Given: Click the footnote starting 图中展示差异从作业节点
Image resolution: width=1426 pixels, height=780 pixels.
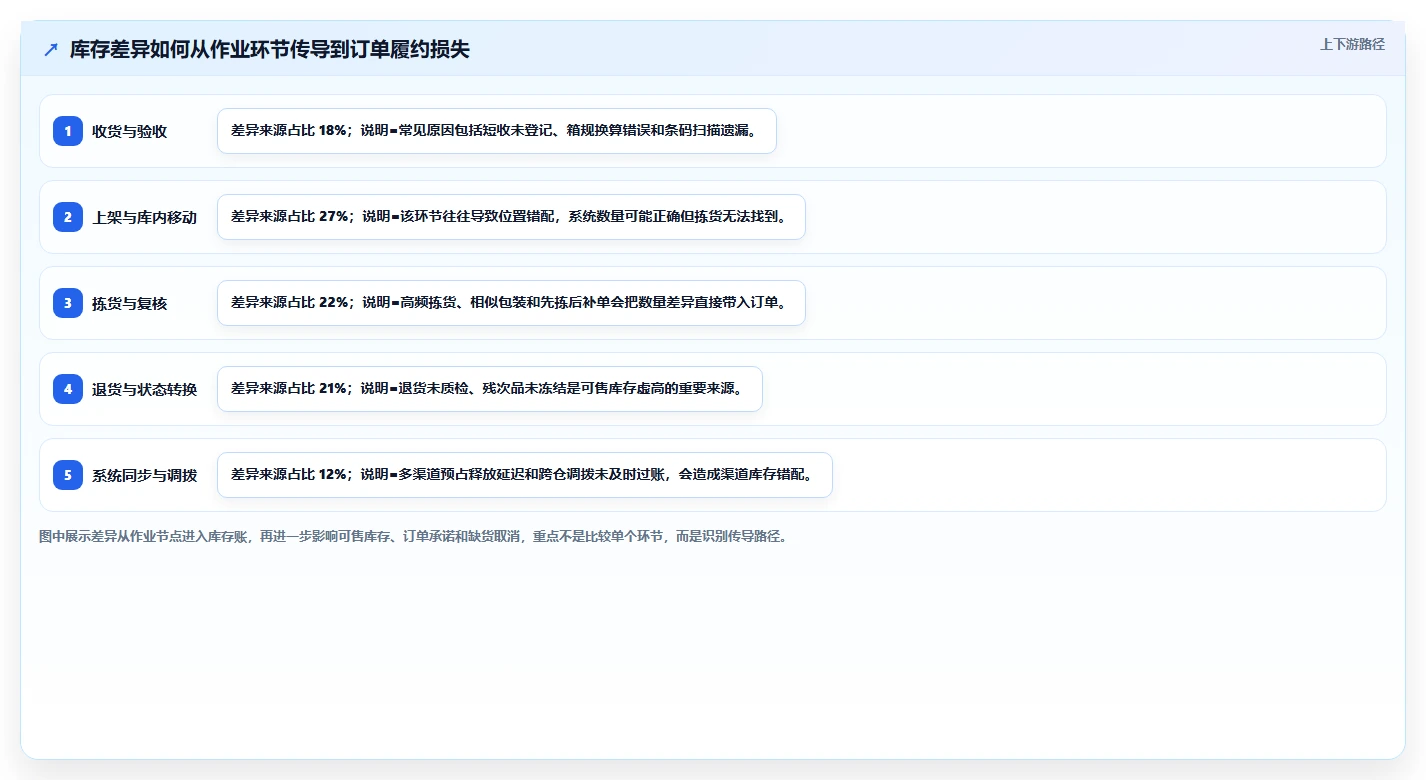Looking at the screenshot, I should tap(413, 537).
